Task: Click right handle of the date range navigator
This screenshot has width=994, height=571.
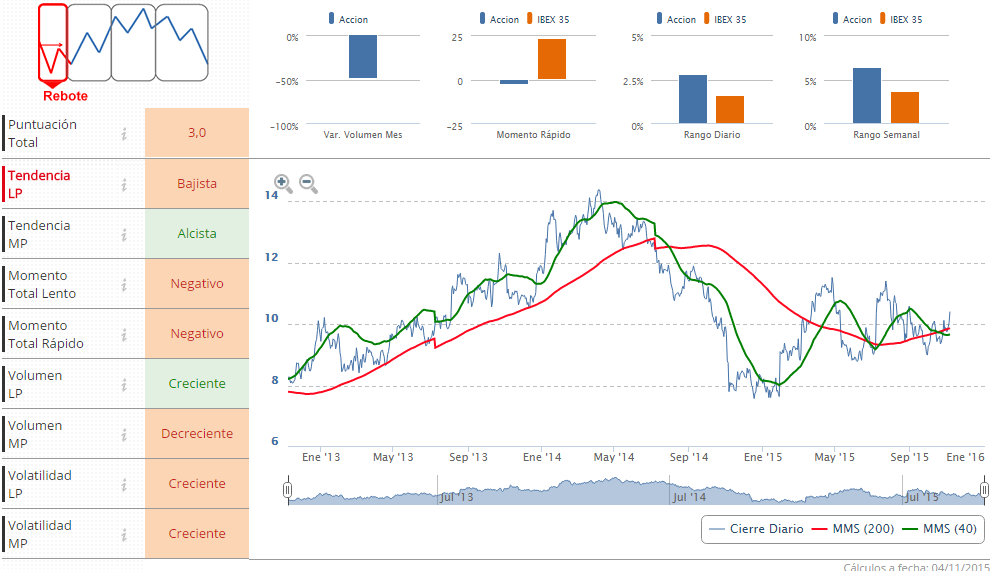Action: (x=985, y=490)
